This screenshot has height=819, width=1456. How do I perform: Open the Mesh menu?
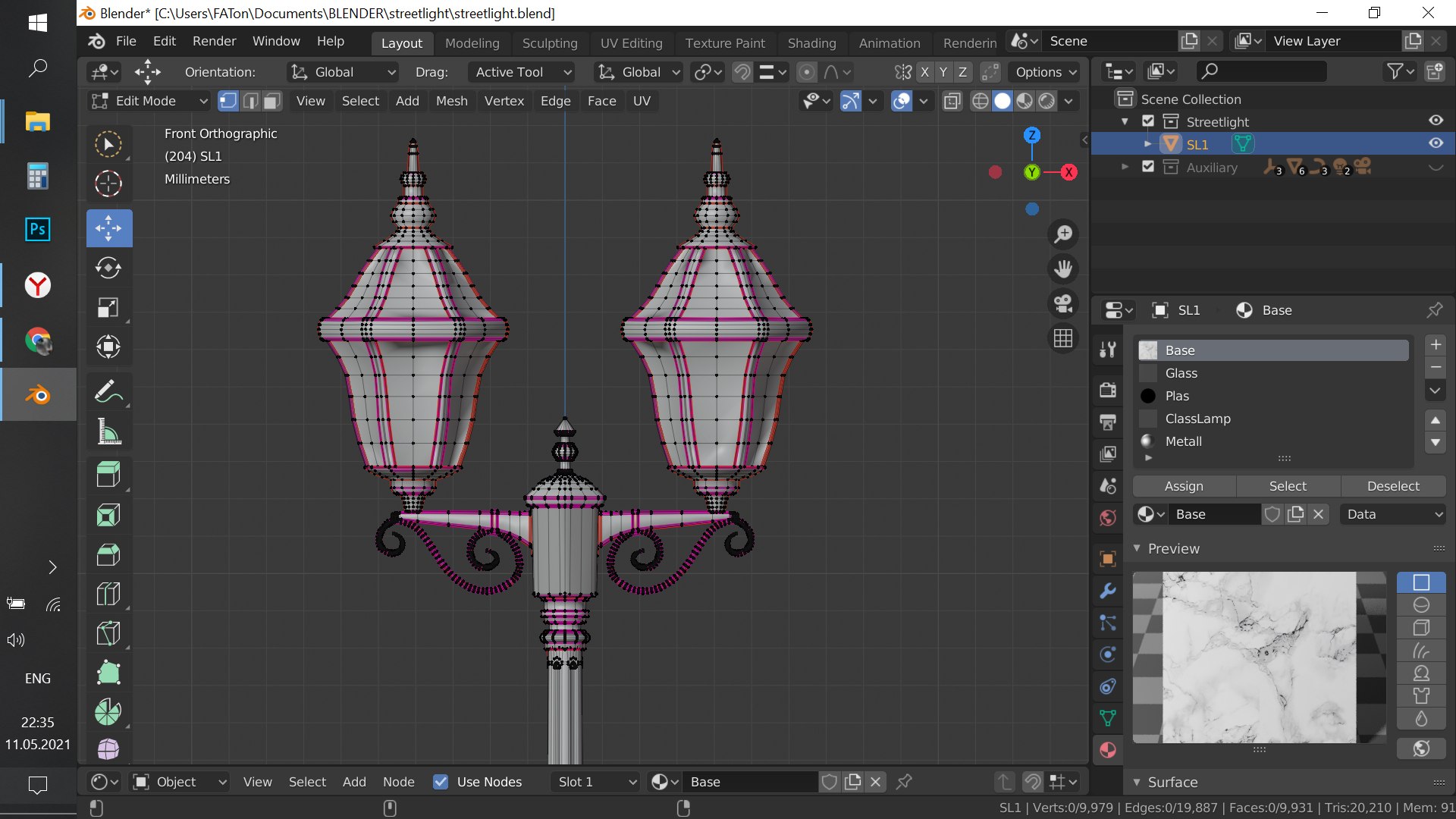pyautogui.click(x=452, y=101)
